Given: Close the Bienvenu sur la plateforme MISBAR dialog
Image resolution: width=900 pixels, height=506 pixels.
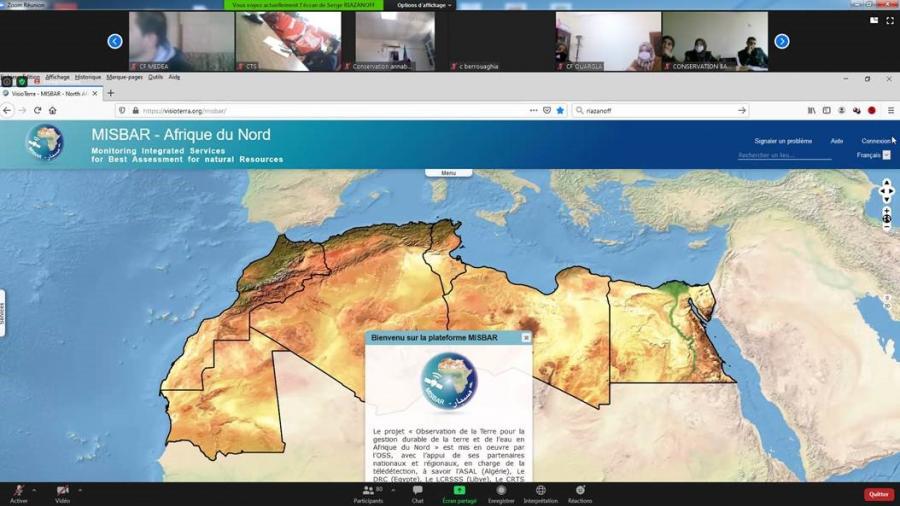Looking at the screenshot, I should click(526, 338).
